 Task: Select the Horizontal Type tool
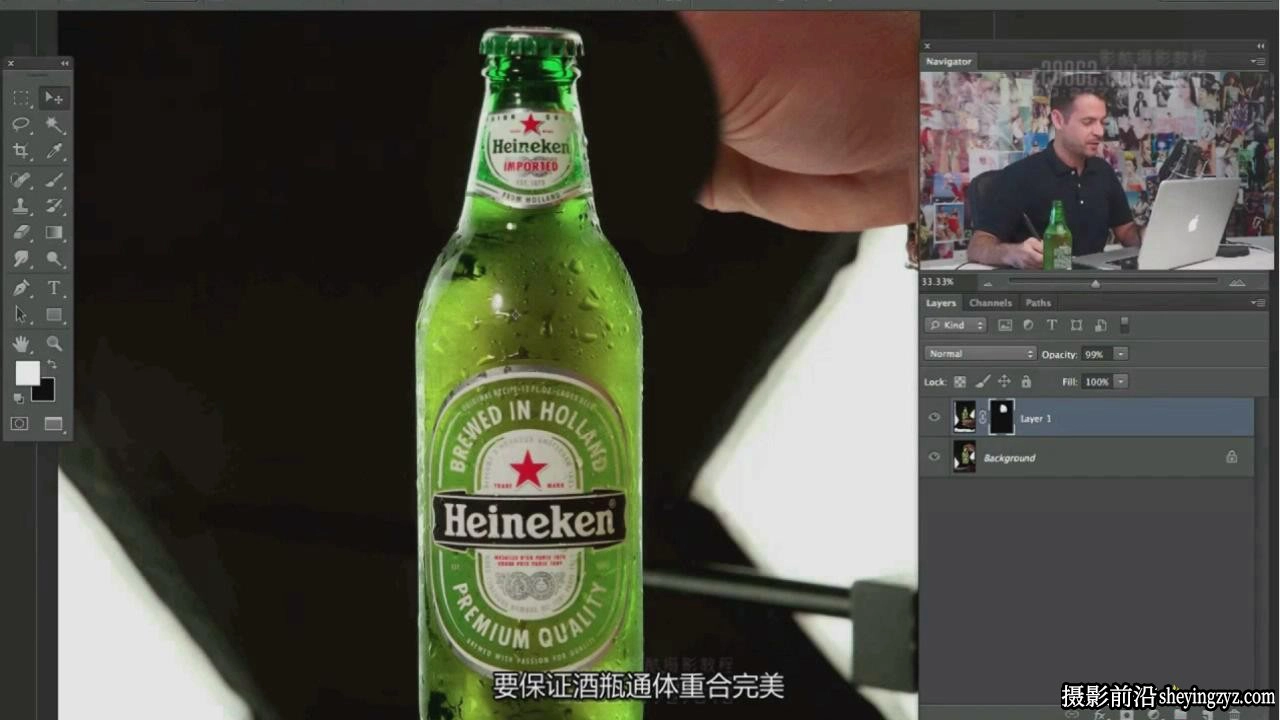(x=54, y=288)
